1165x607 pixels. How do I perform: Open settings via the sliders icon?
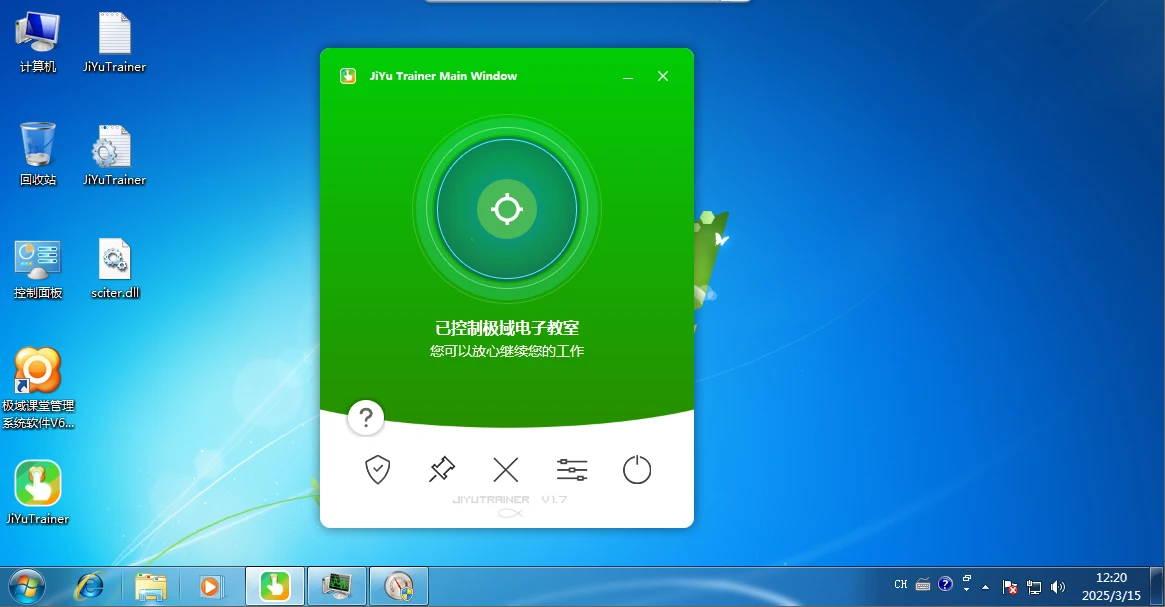pyautogui.click(x=571, y=470)
